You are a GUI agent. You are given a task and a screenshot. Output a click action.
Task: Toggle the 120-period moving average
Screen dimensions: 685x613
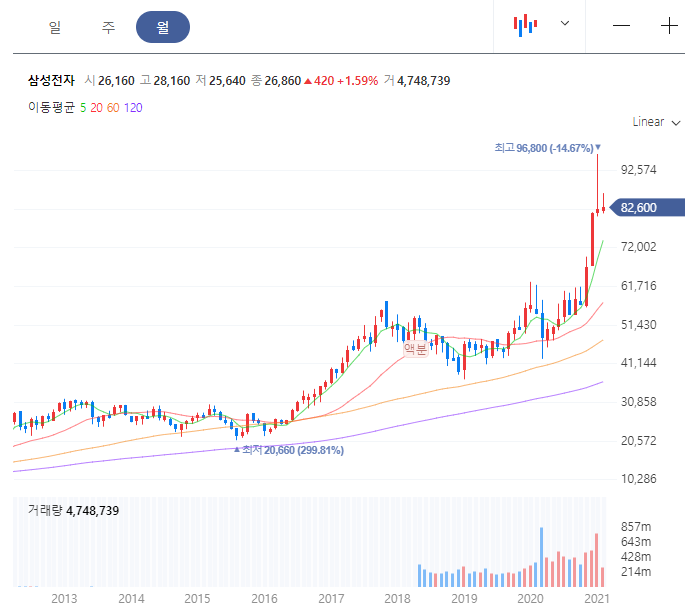[x=133, y=107]
